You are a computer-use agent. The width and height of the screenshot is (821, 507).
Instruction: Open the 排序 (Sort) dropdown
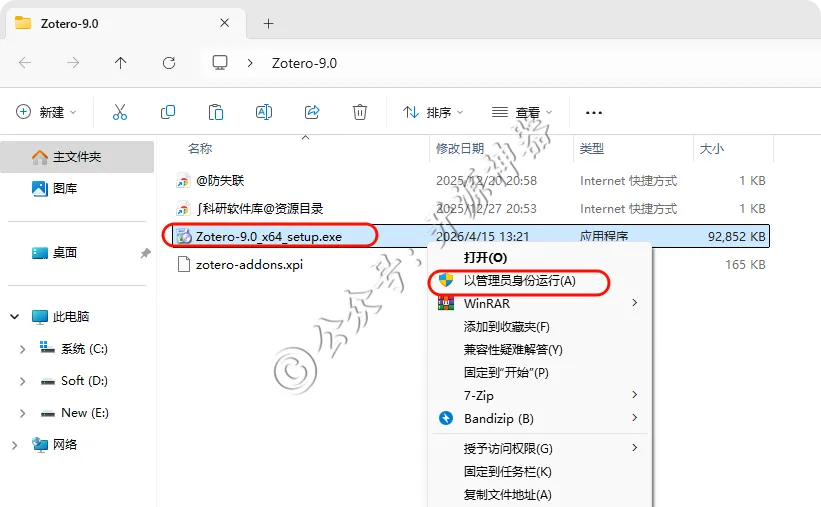[433, 112]
